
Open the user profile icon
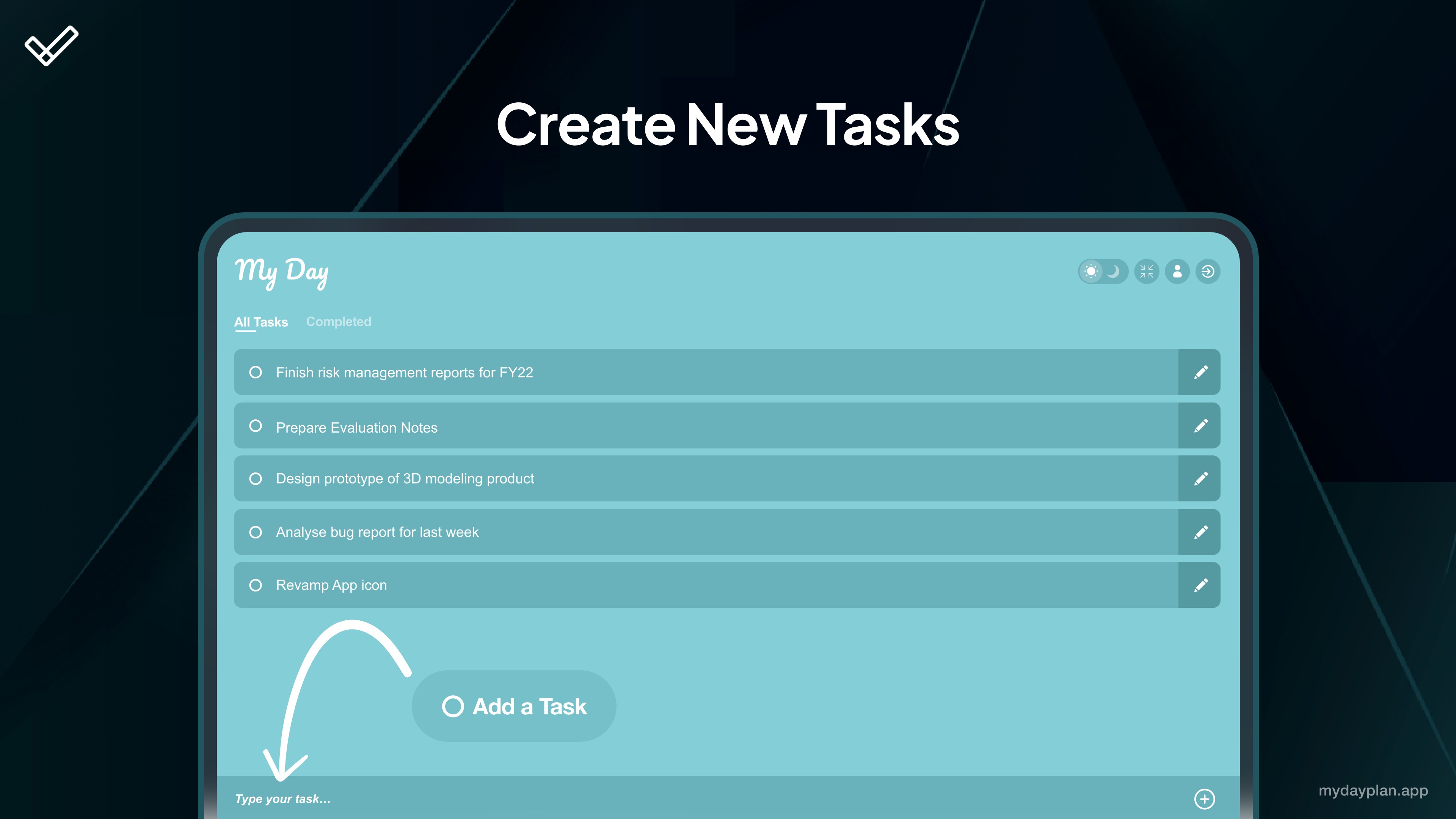[x=1177, y=272]
